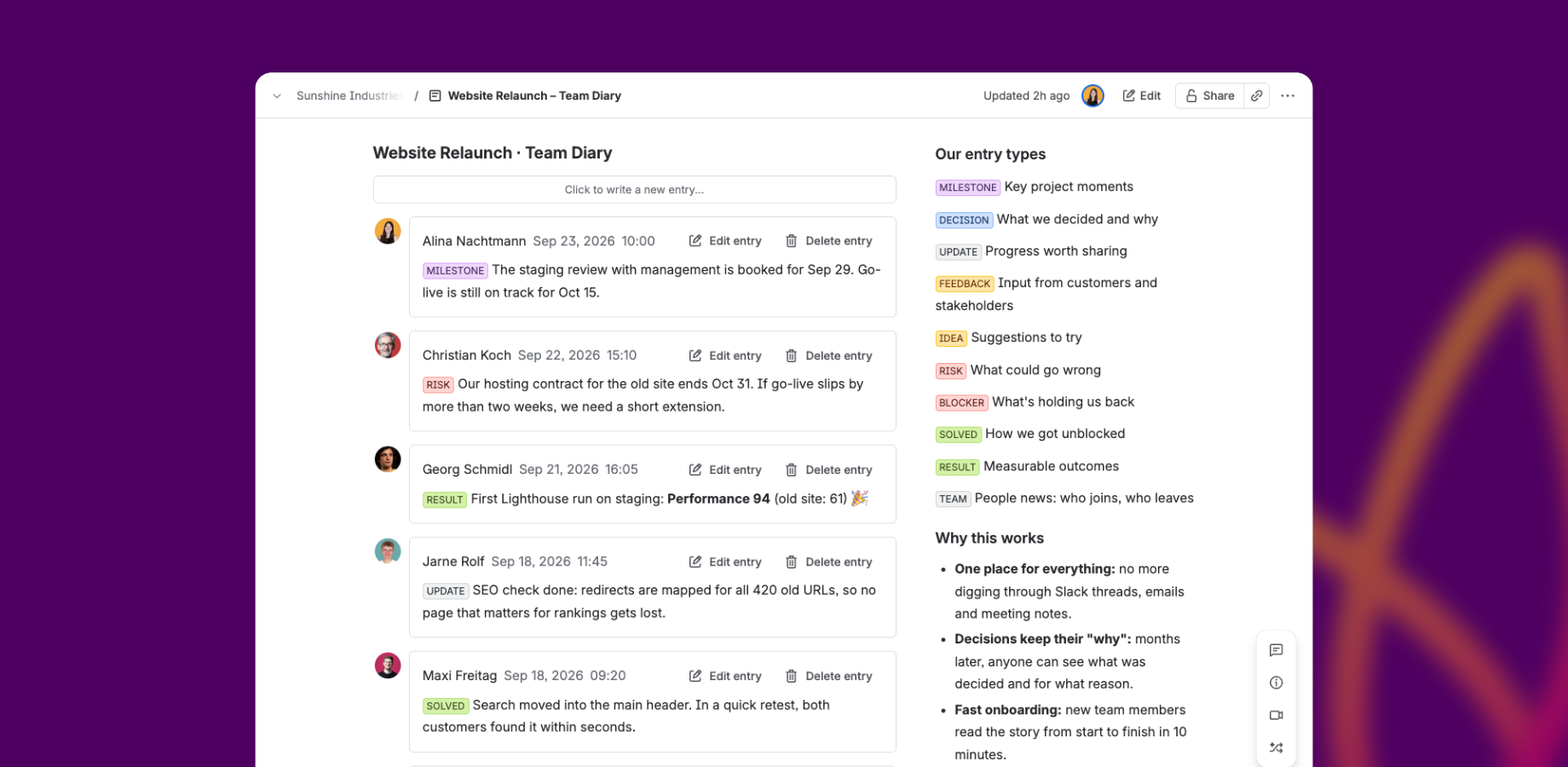Open Sunshine Industries breadcrumb
Image resolution: width=1568 pixels, height=767 pixels.
[x=349, y=96]
